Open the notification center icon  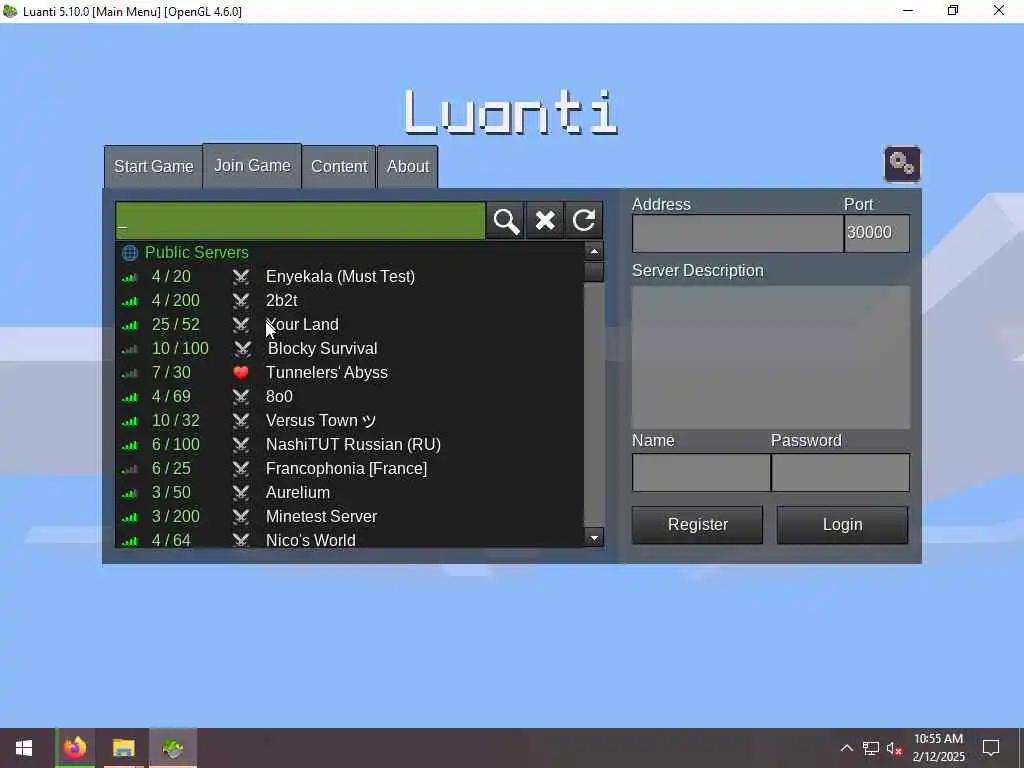(991, 748)
